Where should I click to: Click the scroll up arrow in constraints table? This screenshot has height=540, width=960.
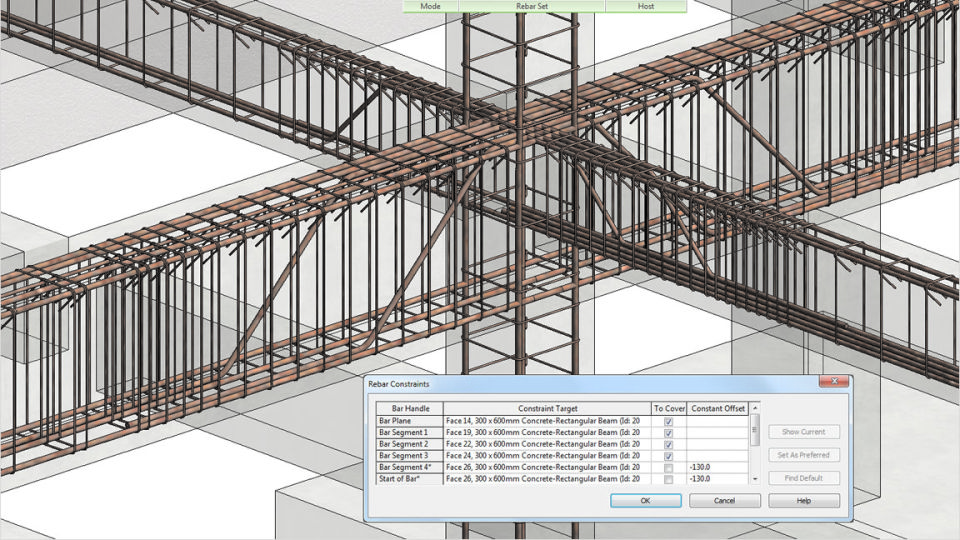tap(754, 408)
